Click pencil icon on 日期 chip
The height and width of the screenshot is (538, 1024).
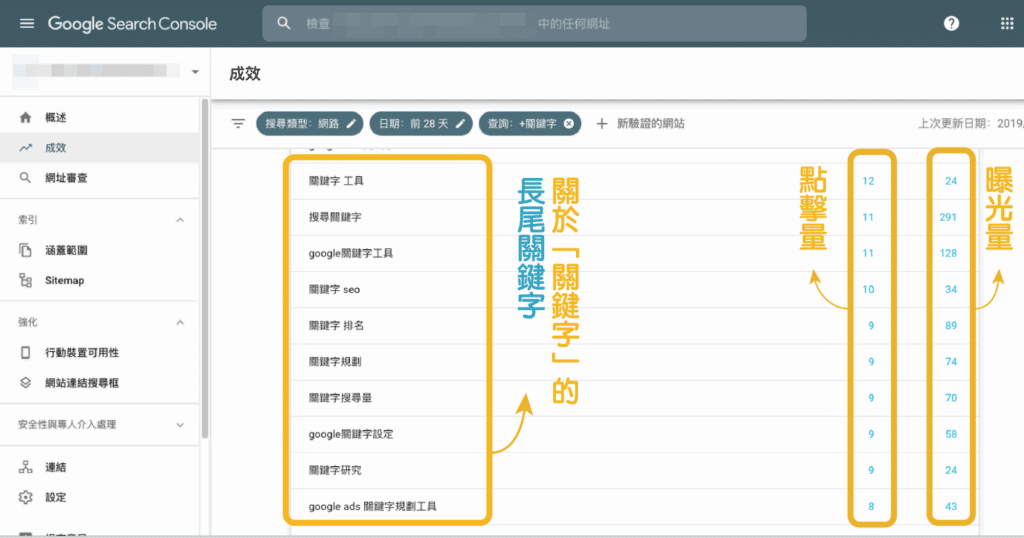pyautogui.click(x=460, y=123)
